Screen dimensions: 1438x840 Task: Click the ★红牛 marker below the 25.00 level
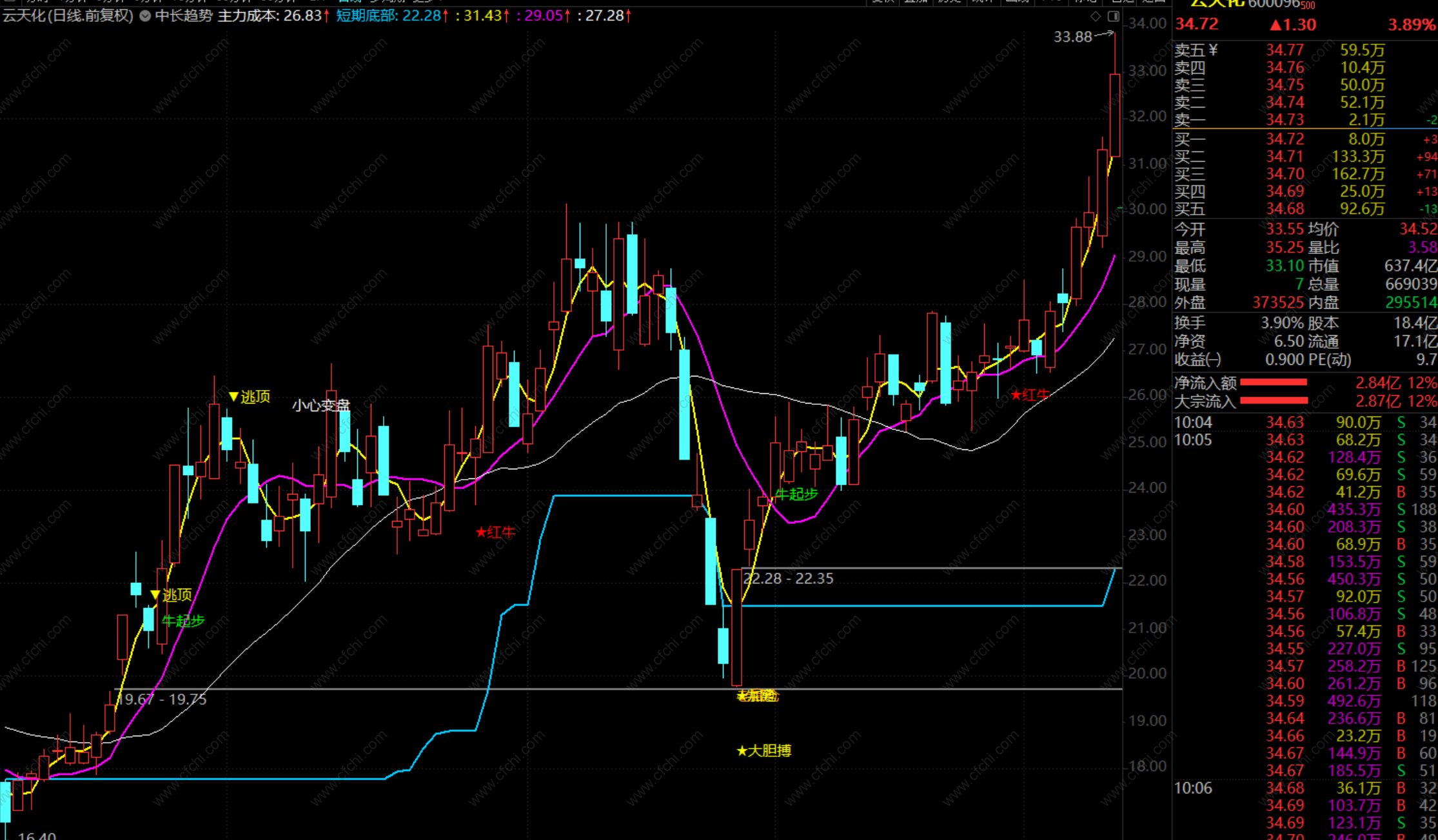[x=495, y=532]
